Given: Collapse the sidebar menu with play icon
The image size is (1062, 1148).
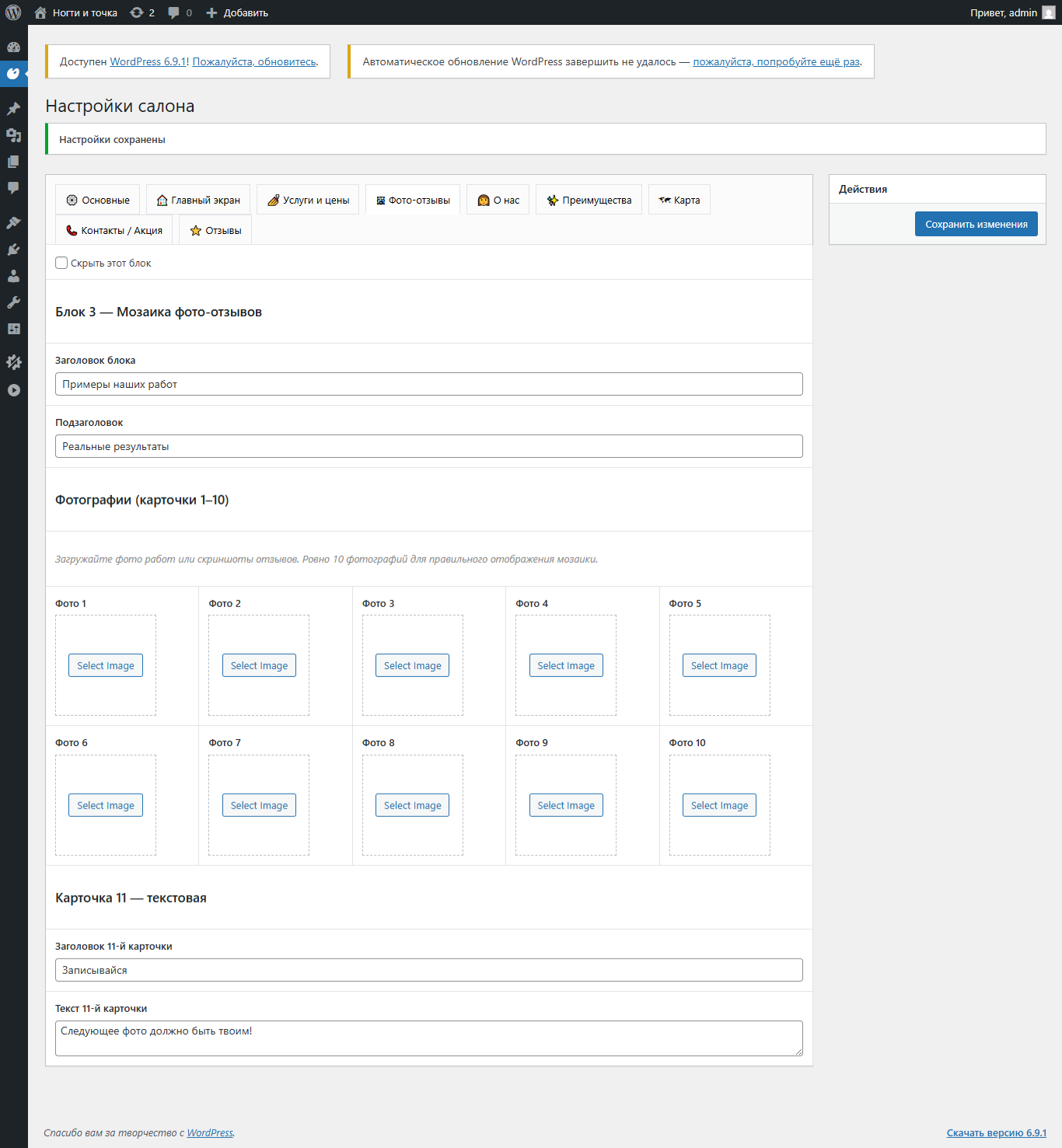Looking at the screenshot, I should (13, 390).
